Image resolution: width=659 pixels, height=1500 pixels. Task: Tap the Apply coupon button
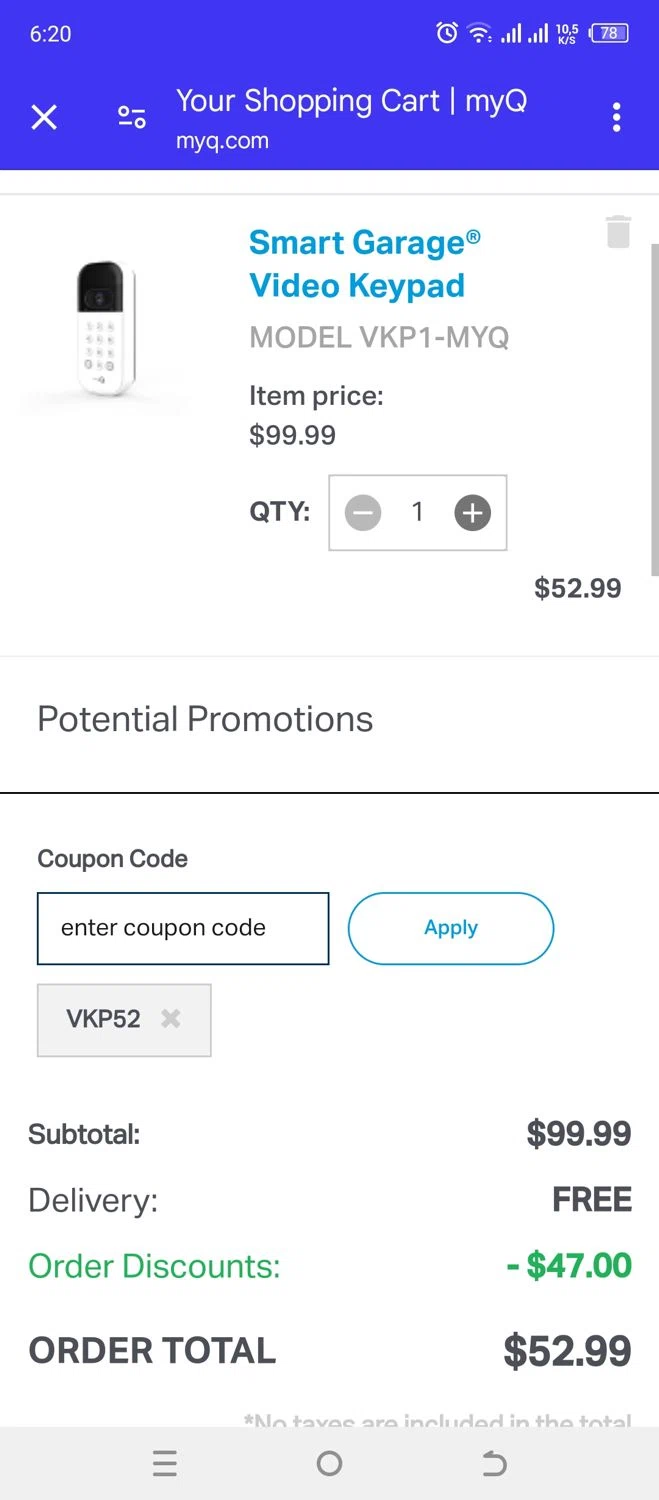pos(450,928)
